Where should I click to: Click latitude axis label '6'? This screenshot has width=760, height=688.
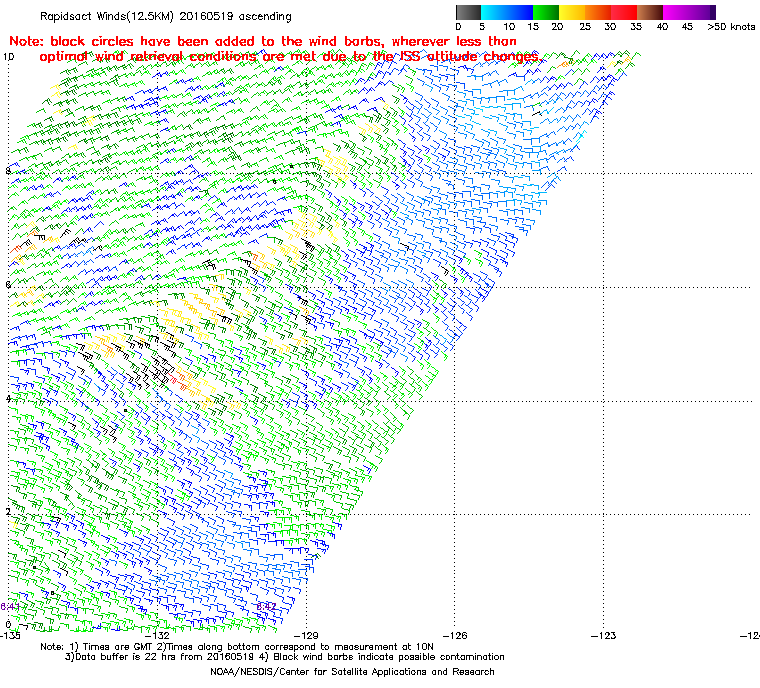[8, 285]
